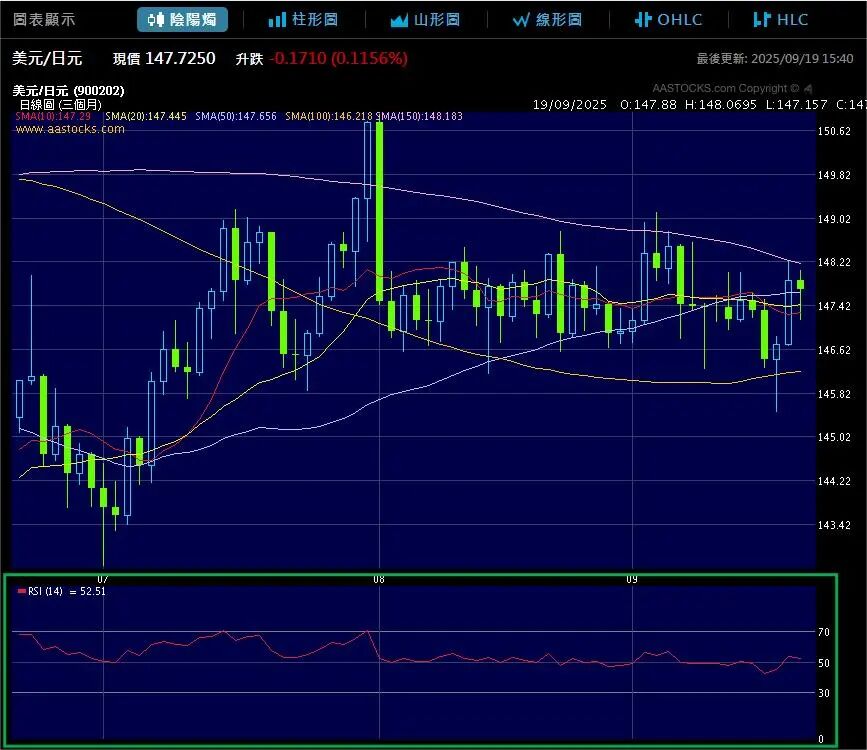The width and height of the screenshot is (867, 750).
Task: Click the 日線圖 (三個月) period label
Action: (61, 105)
